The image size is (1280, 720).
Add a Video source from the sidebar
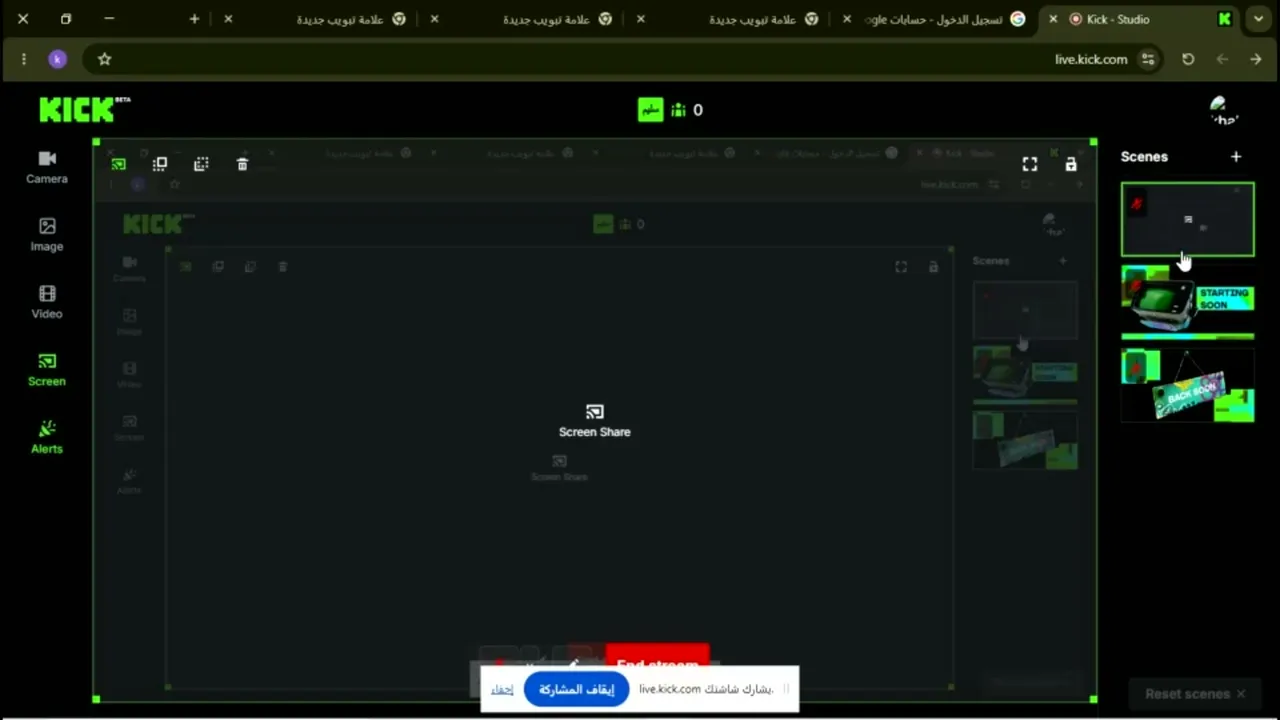pos(47,302)
